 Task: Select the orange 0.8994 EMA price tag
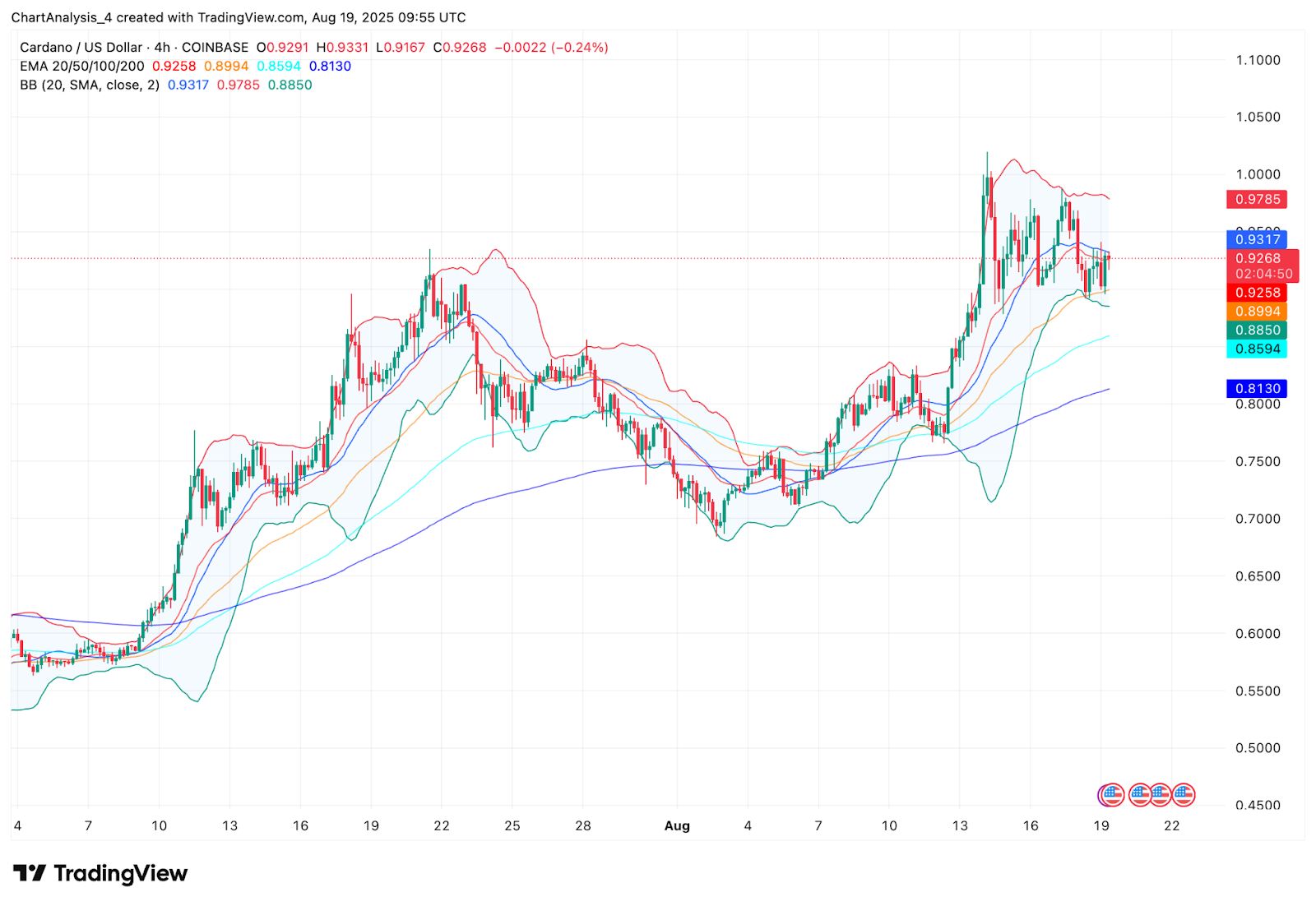(x=1257, y=312)
